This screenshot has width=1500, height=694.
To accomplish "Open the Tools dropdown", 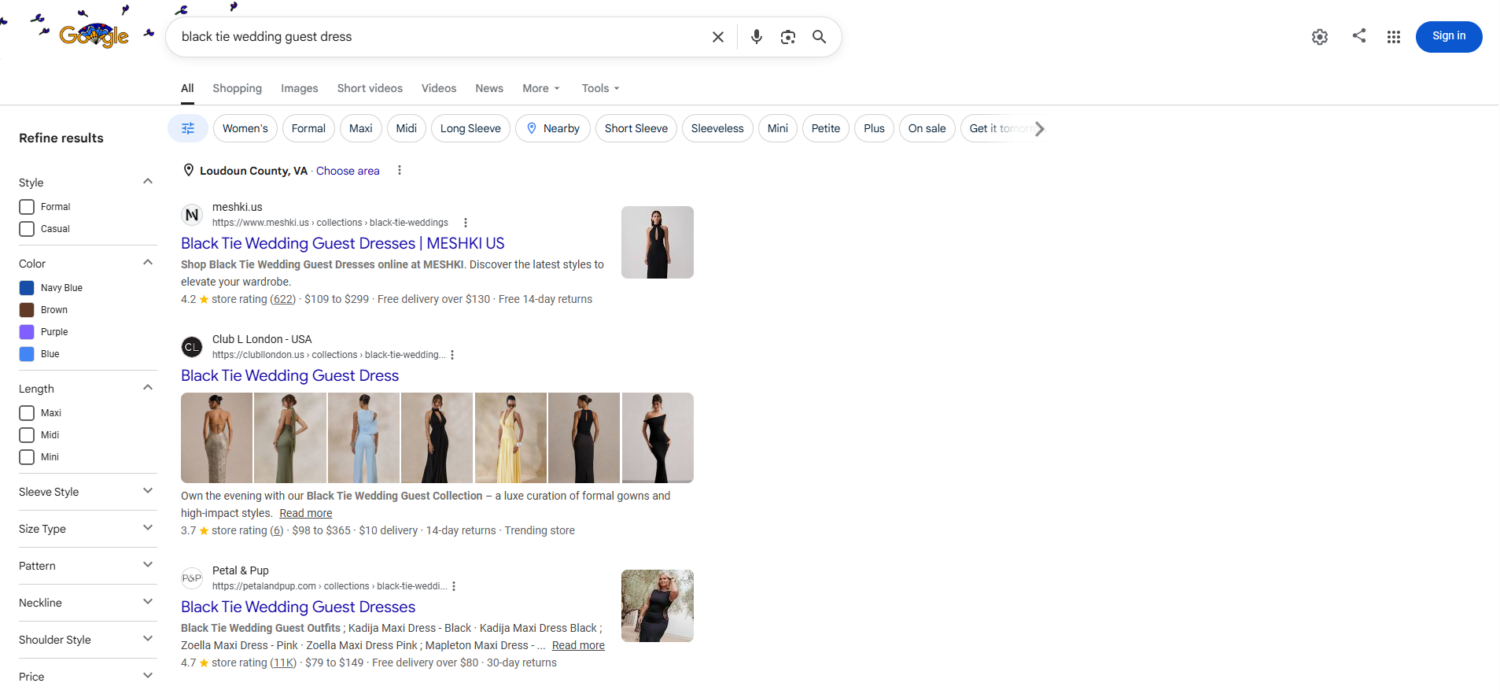I will [x=601, y=88].
